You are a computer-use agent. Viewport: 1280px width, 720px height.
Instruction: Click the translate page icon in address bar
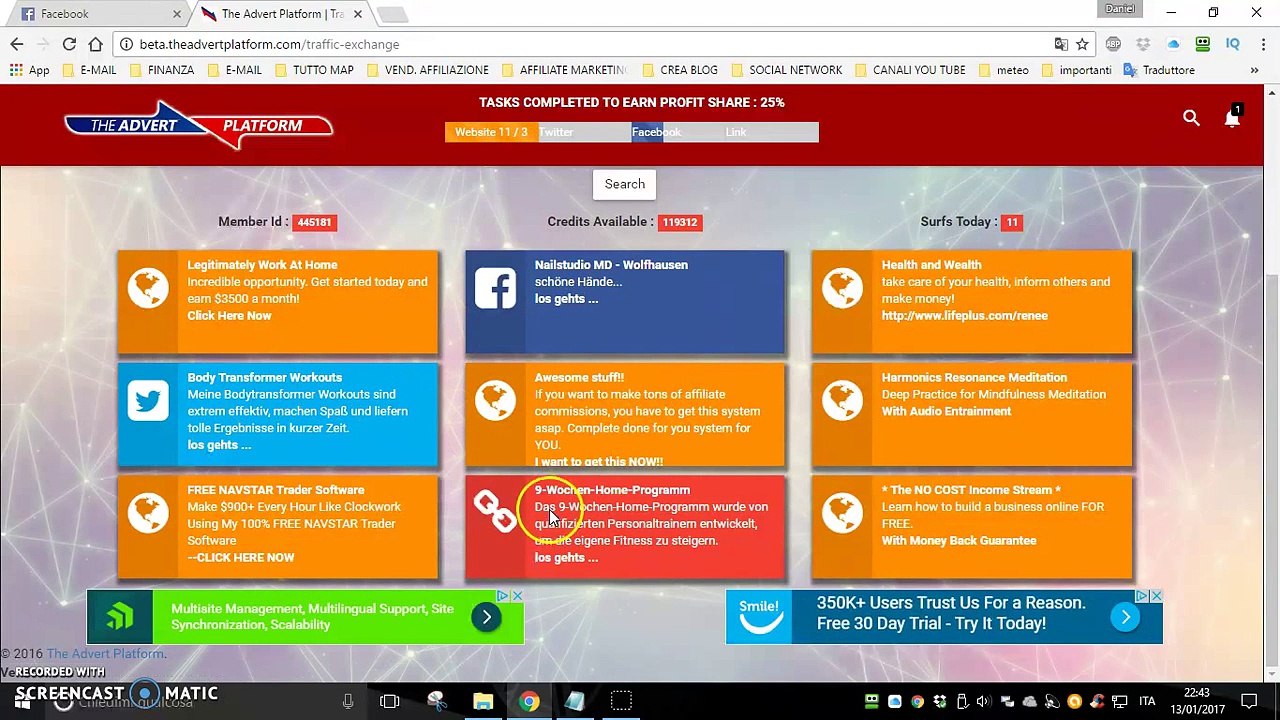click(1061, 44)
